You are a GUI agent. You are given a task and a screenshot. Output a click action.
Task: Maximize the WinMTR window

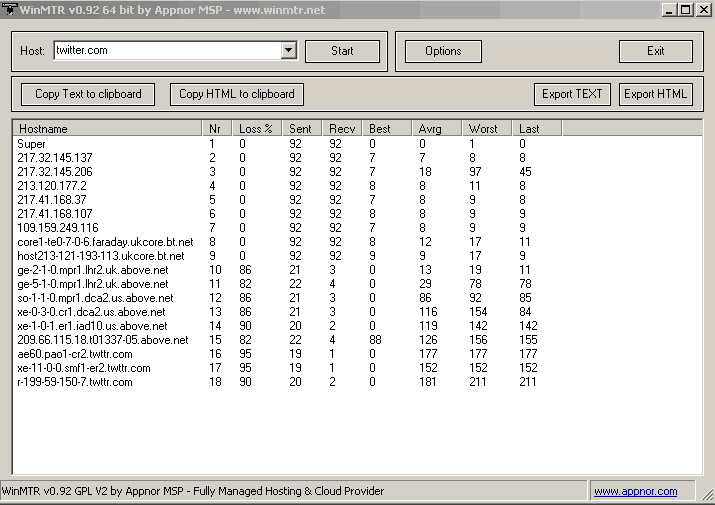point(686,10)
